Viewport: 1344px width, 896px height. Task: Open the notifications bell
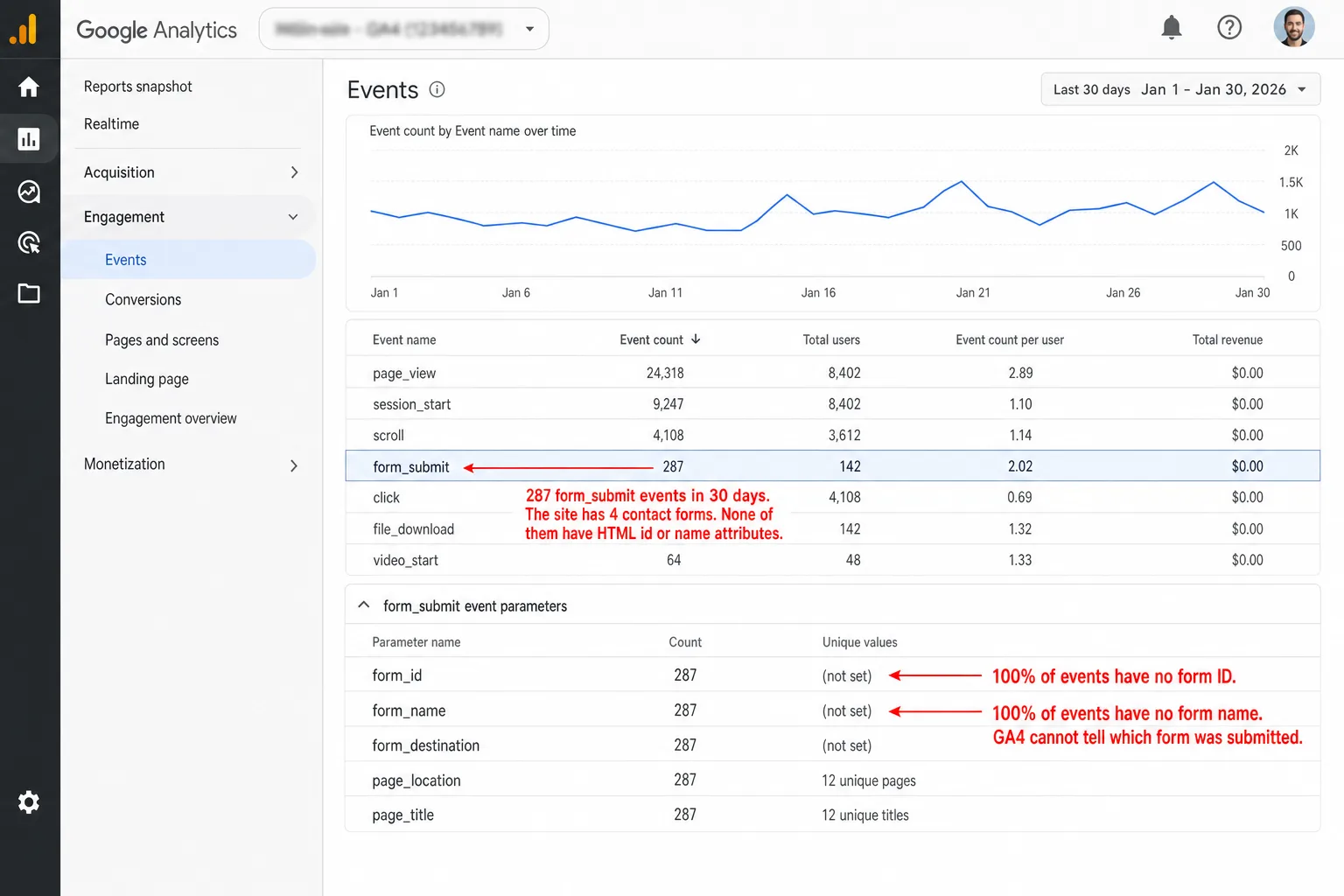pyautogui.click(x=1172, y=28)
